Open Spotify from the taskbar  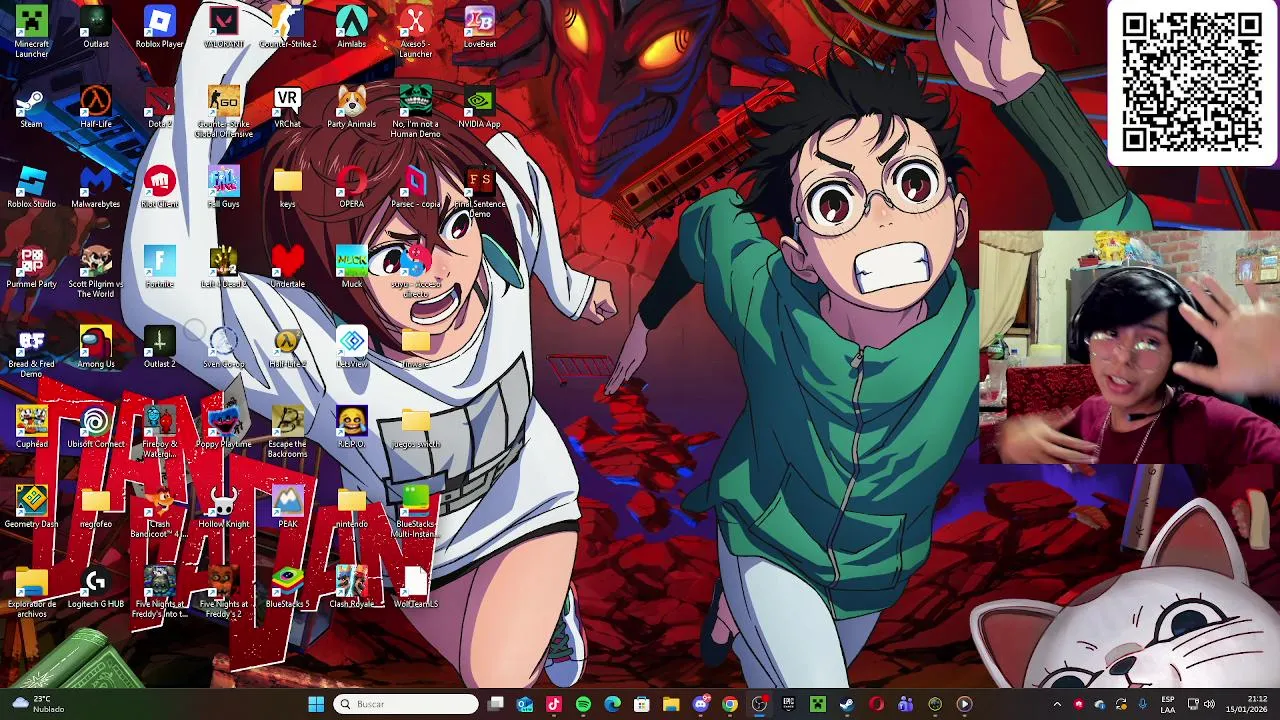pyautogui.click(x=583, y=704)
